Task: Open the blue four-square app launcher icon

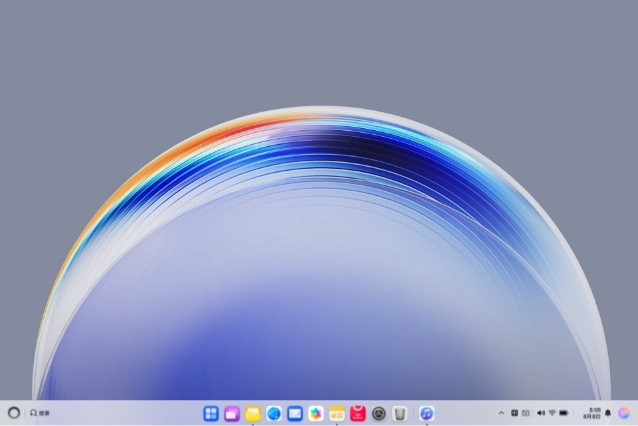Action: click(x=211, y=413)
